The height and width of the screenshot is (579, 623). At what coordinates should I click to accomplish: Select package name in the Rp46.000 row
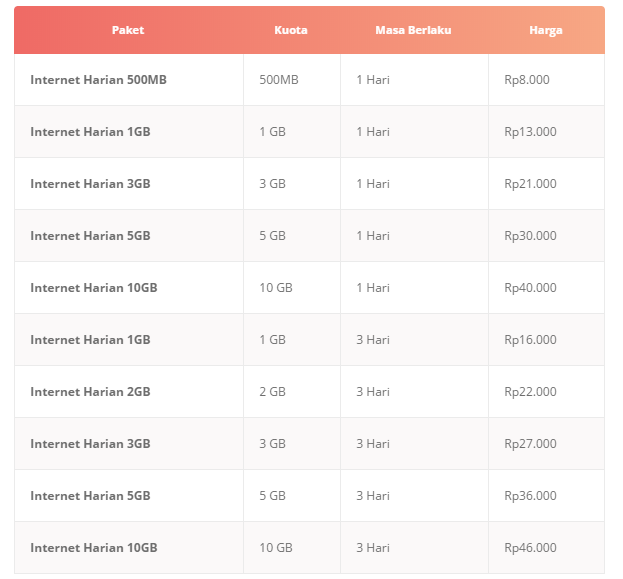click(94, 548)
